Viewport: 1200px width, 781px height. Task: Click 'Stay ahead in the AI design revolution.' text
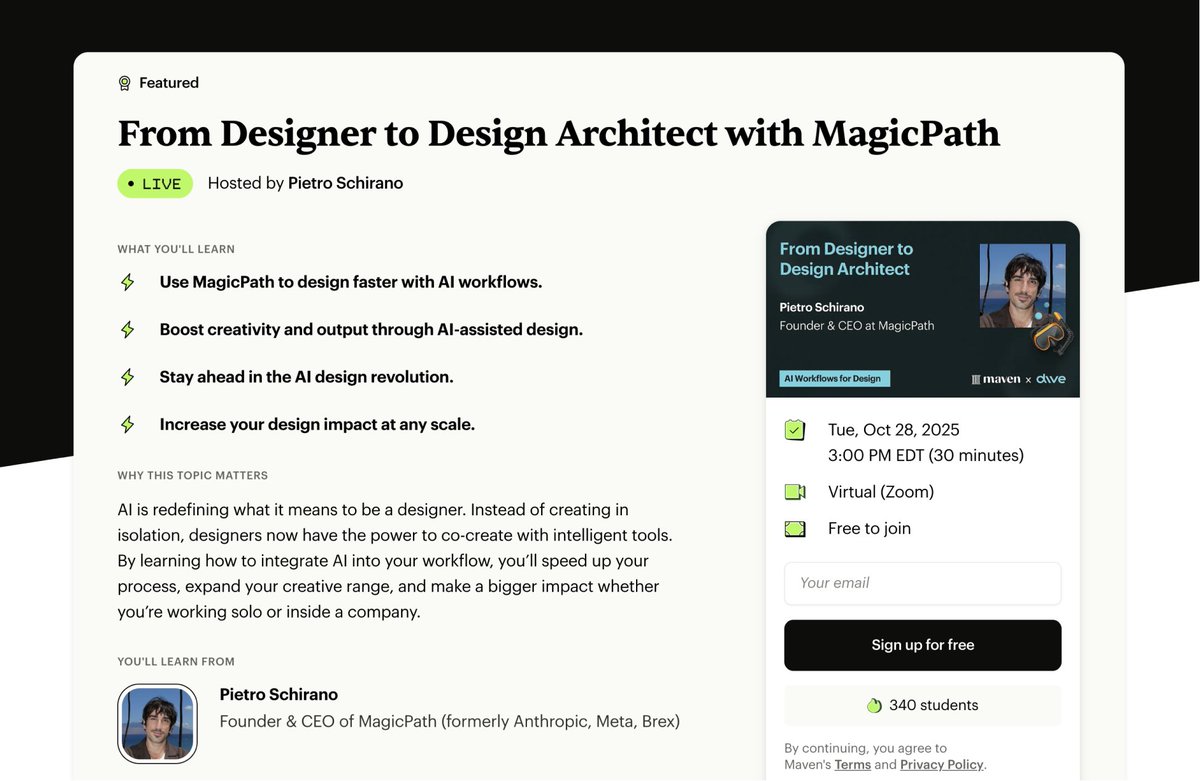click(x=307, y=377)
